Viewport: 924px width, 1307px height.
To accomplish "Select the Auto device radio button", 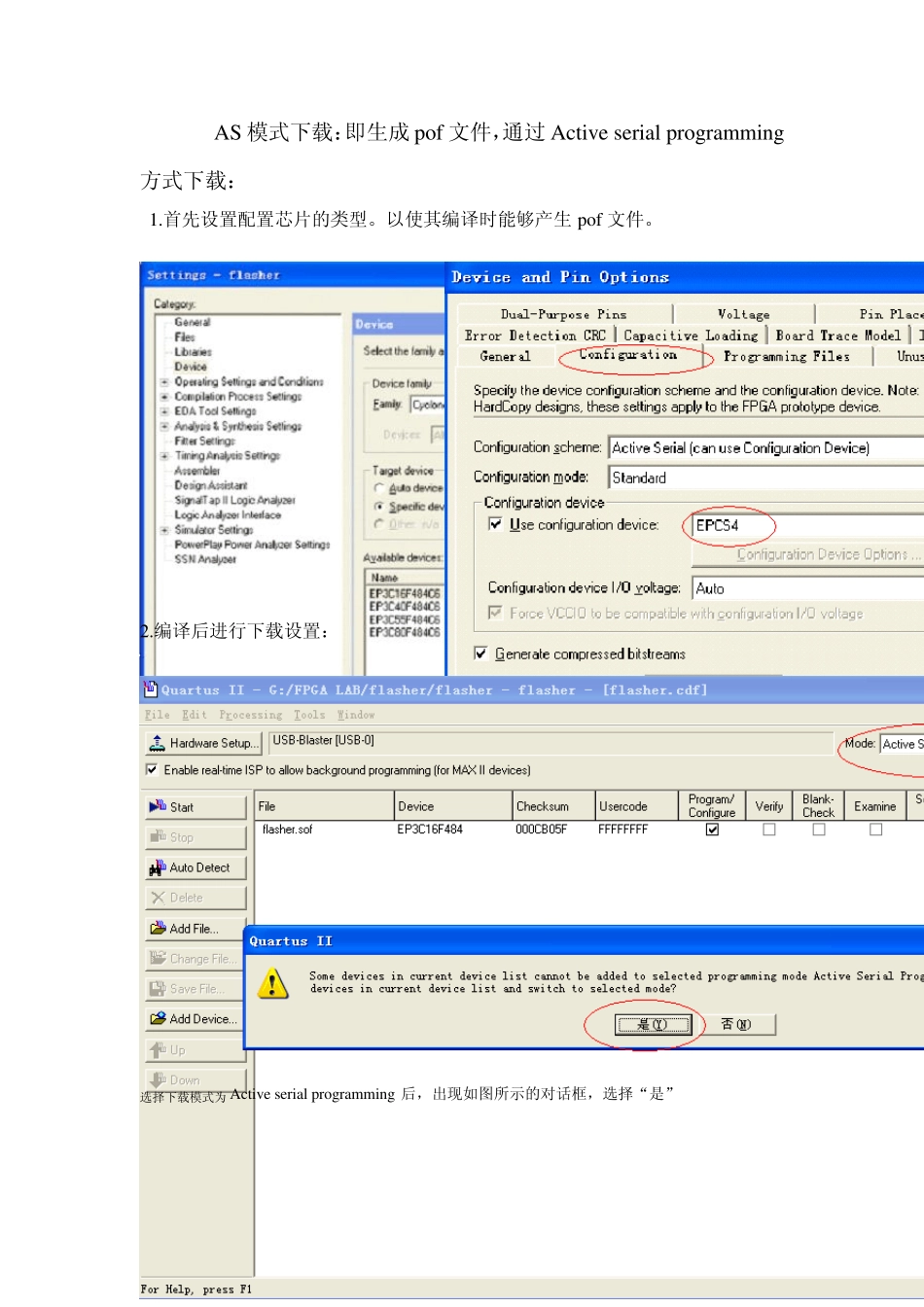I will pos(379,488).
